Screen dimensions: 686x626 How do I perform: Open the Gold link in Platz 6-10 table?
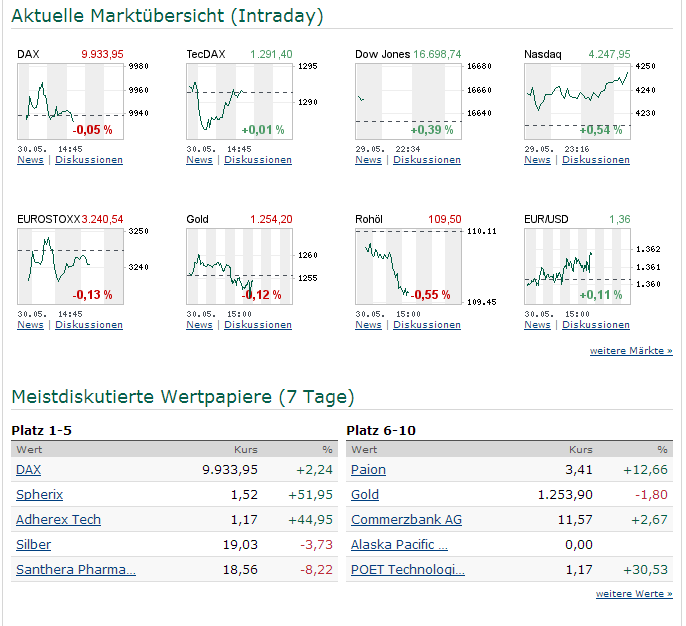tap(365, 494)
